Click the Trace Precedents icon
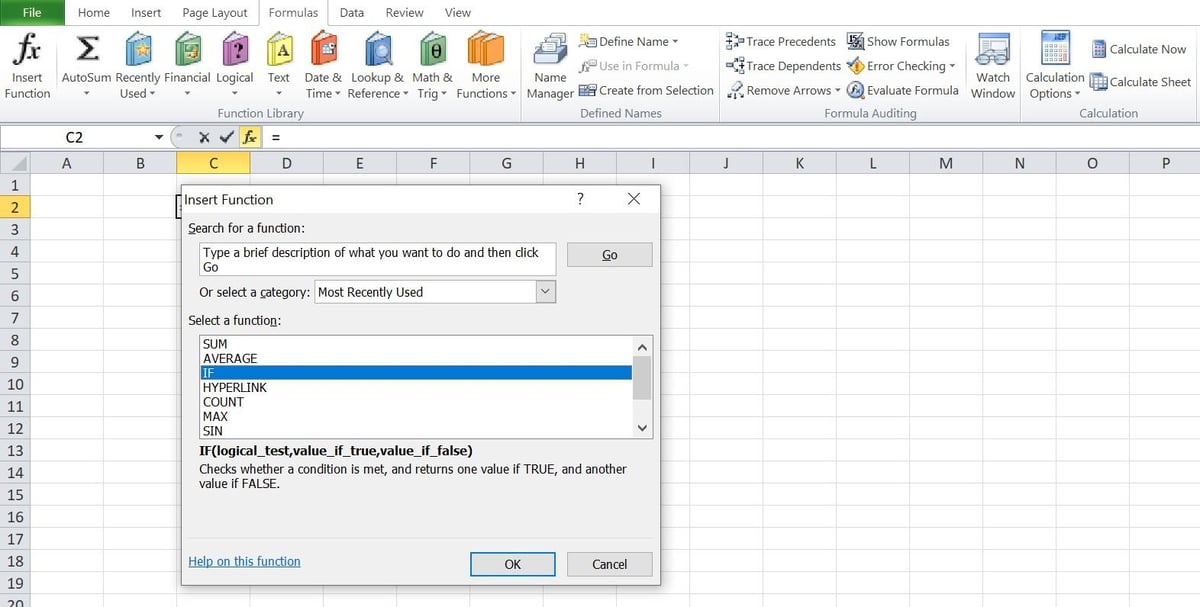This screenshot has width=1200, height=607. pos(735,42)
